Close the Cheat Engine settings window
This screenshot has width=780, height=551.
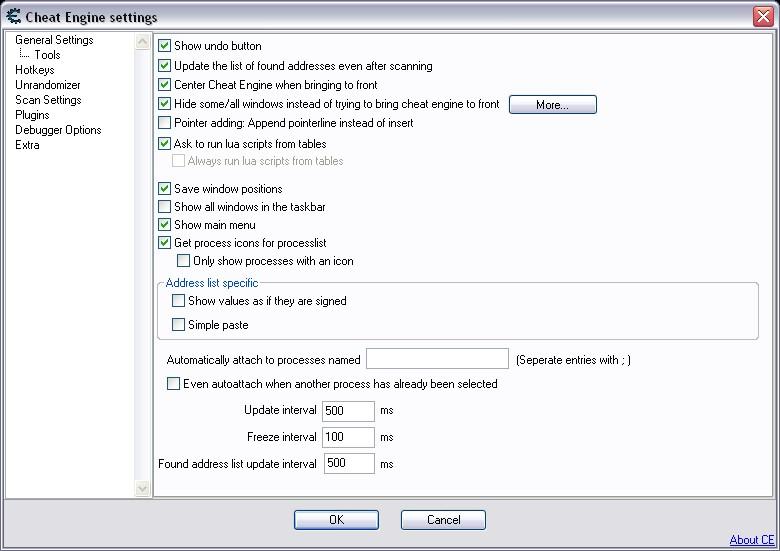(763, 16)
